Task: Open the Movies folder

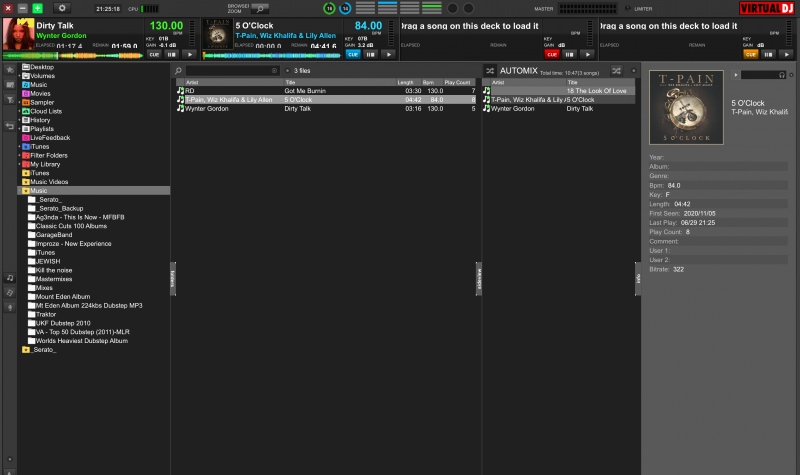Action: pyautogui.click(x=36, y=93)
